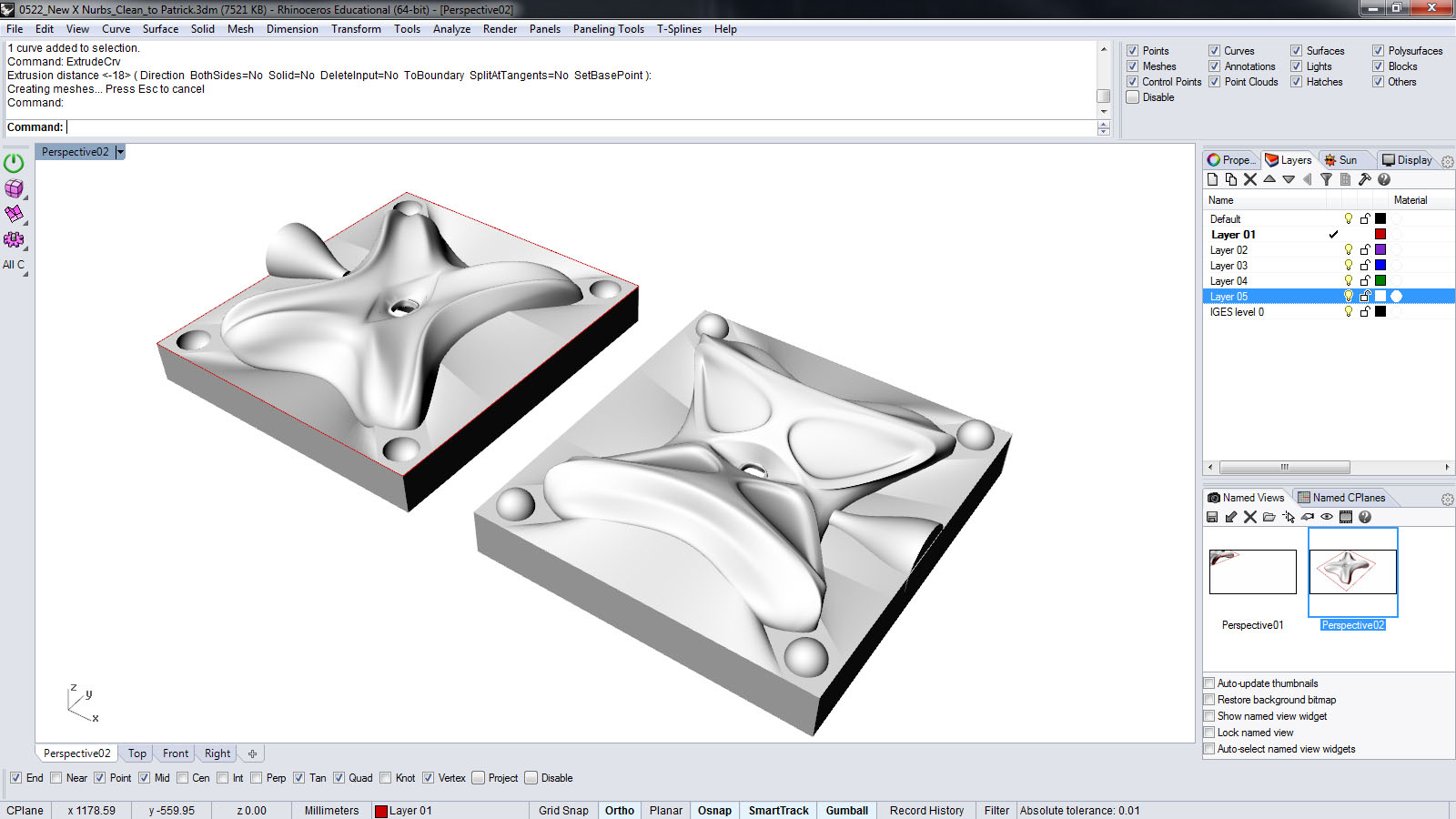This screenshot has width=1456, height=819.
Task: Create a new layer in Layers panel
Action: (x=1212, y=179)
